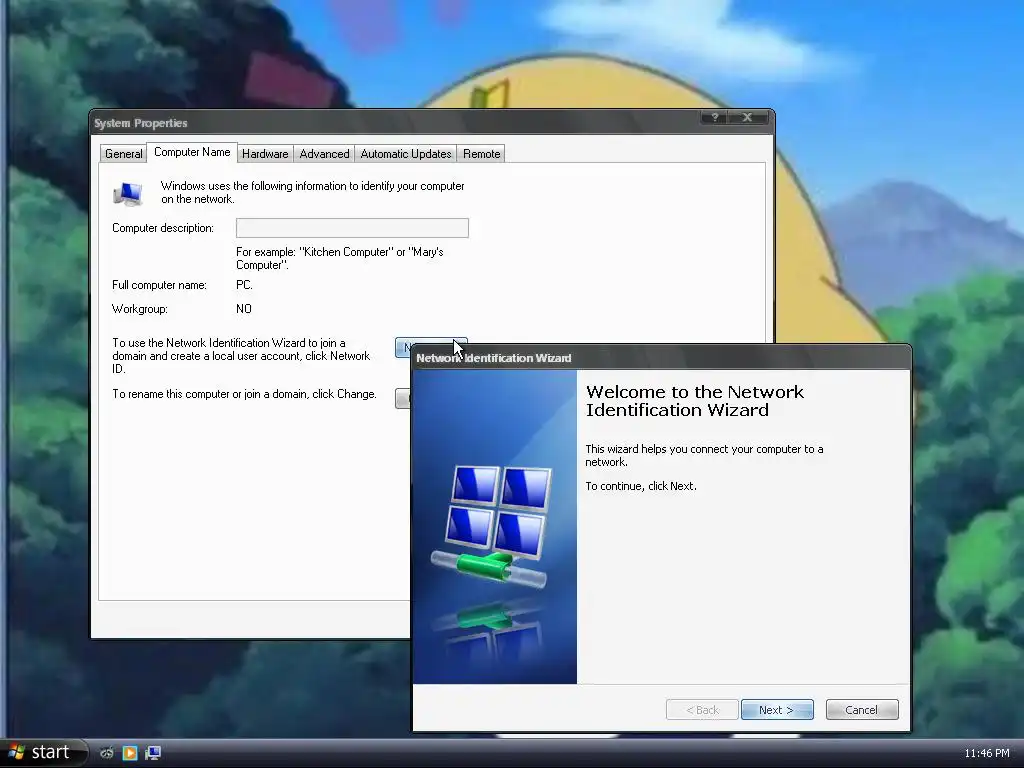Screen dimensions: 1024x768
Task: Click the partially hidden Change button
Action: click(403, 398)
